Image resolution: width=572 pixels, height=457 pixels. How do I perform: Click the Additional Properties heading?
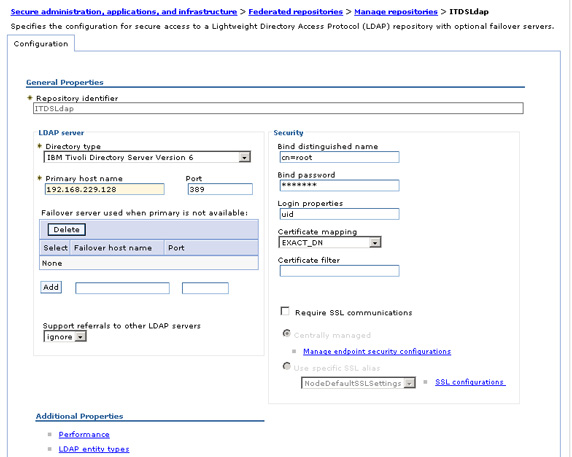coord(79,416)
